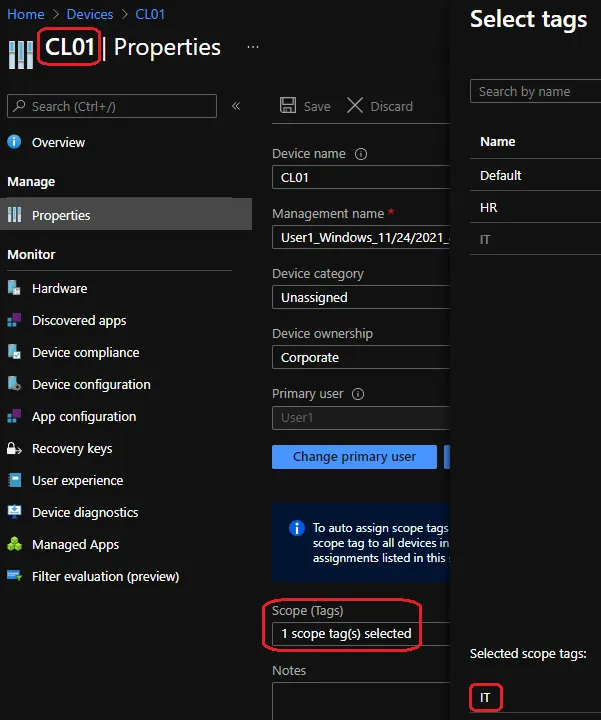Click the Overview info icon
This screenshot has height=720, width=601.
point(14,142)
